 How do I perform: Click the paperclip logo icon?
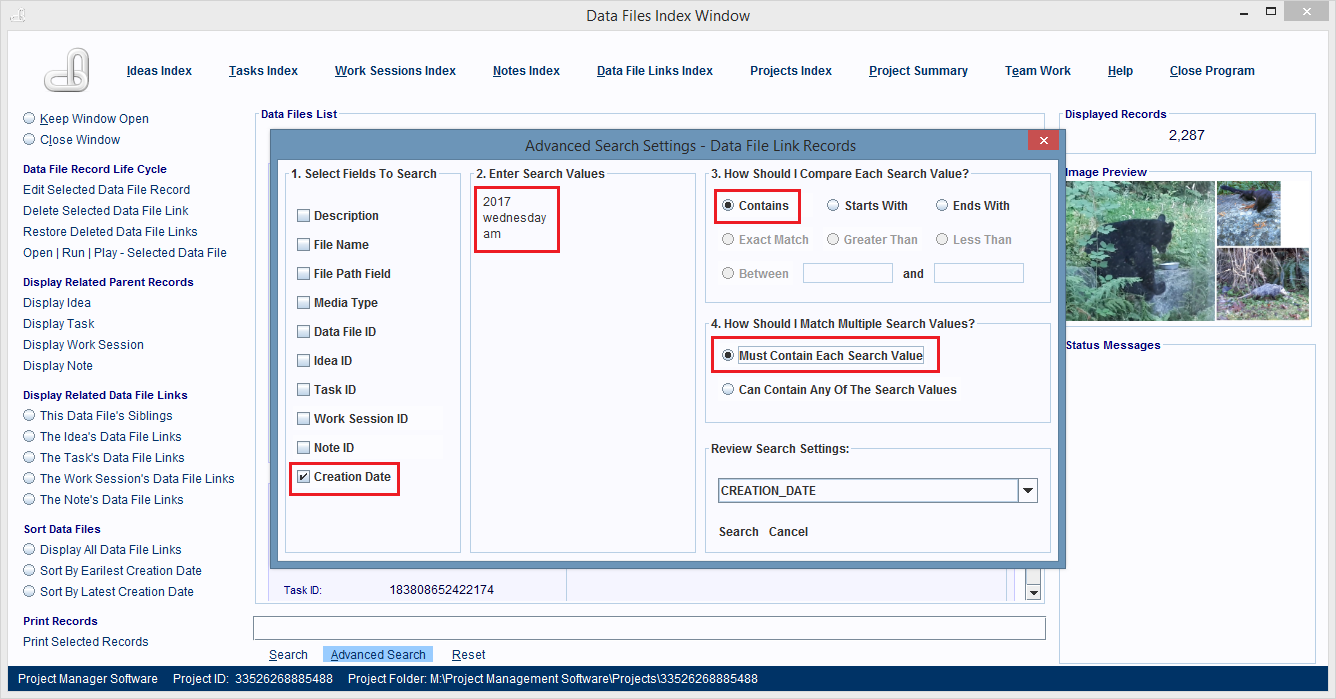point(67,70)
